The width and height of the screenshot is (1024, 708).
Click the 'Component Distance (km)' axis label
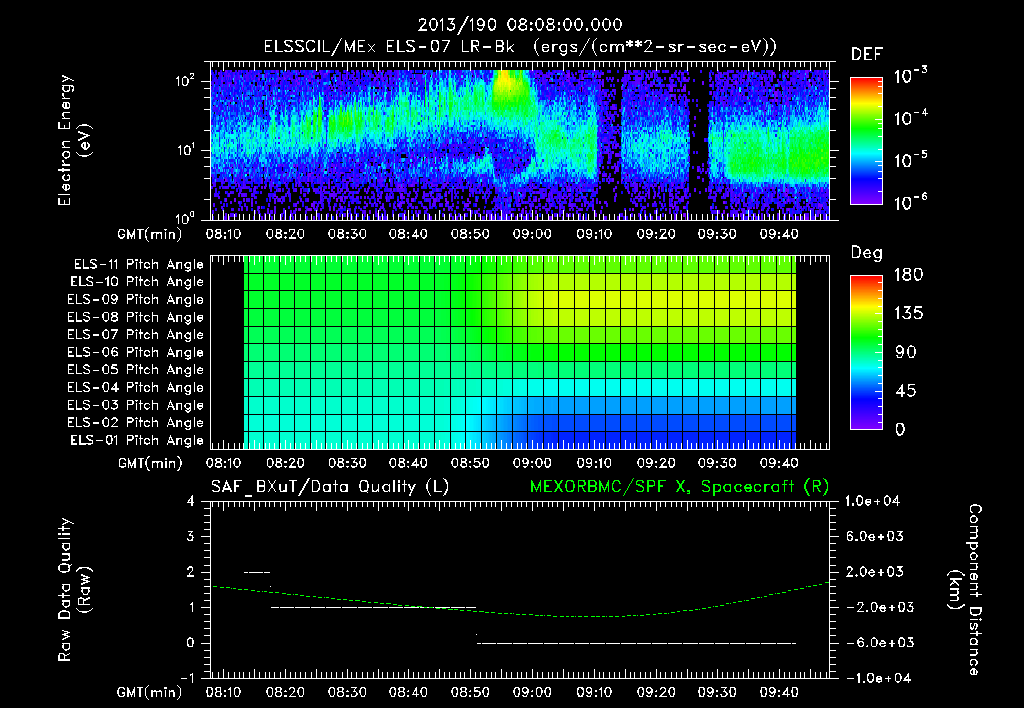click(964, 589)
